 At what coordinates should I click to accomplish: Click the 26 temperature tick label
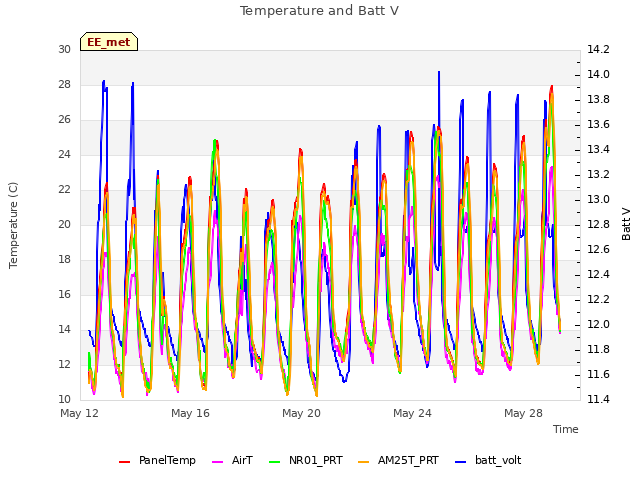pos(64,120)
